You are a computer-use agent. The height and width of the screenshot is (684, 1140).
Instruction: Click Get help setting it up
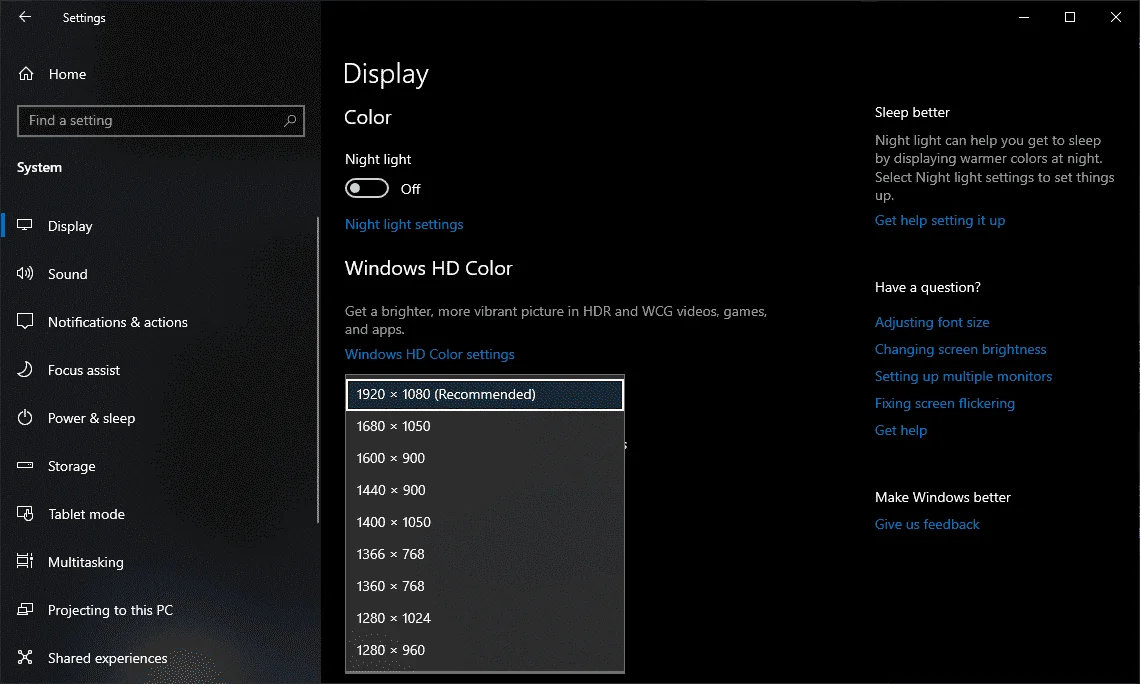click(940, 220)
